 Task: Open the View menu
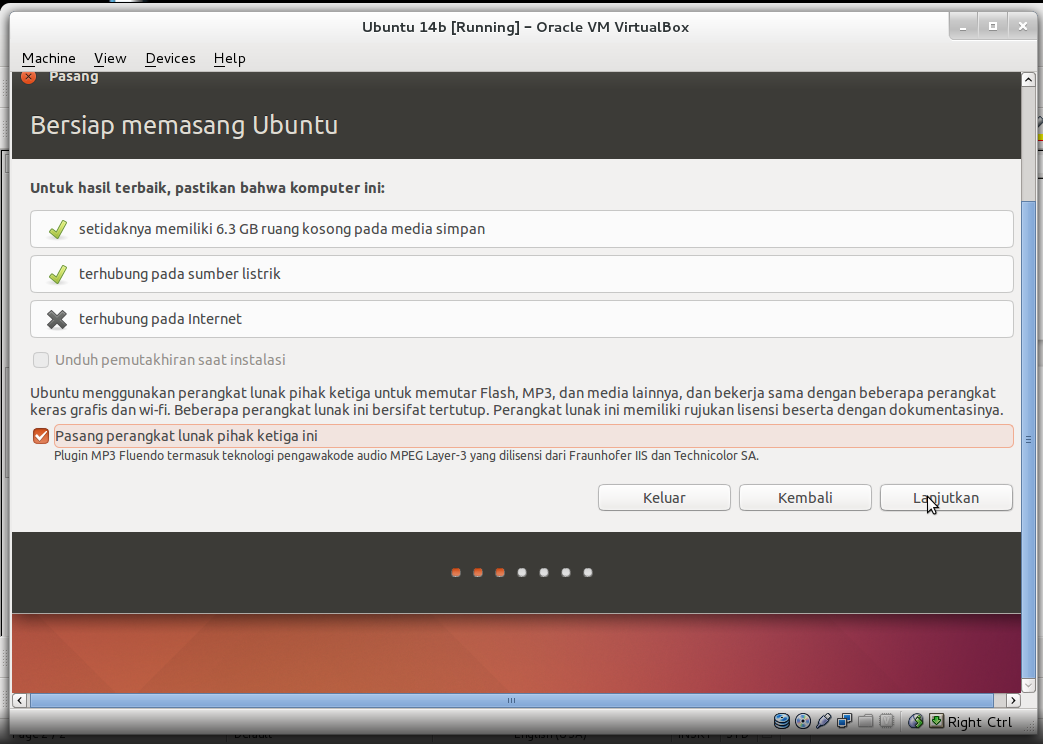pyautogui.click(x=110, y=58)
